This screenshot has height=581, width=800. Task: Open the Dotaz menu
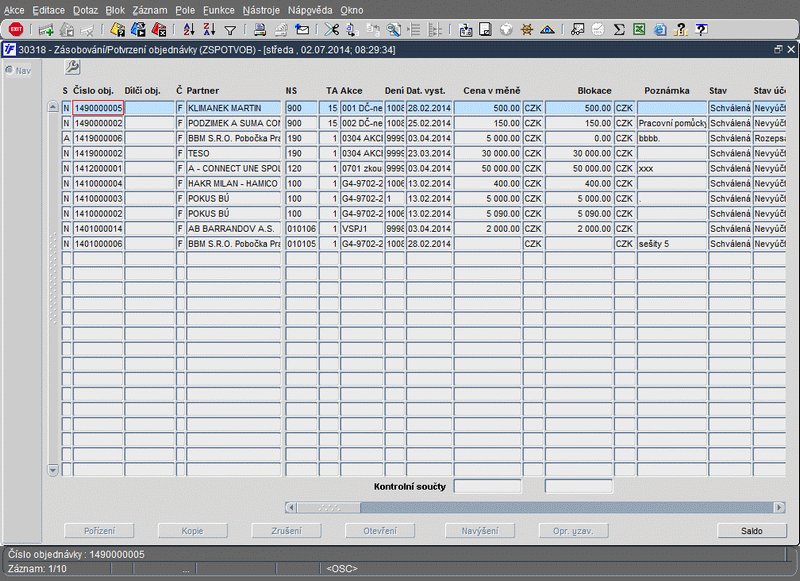(85, 10)
